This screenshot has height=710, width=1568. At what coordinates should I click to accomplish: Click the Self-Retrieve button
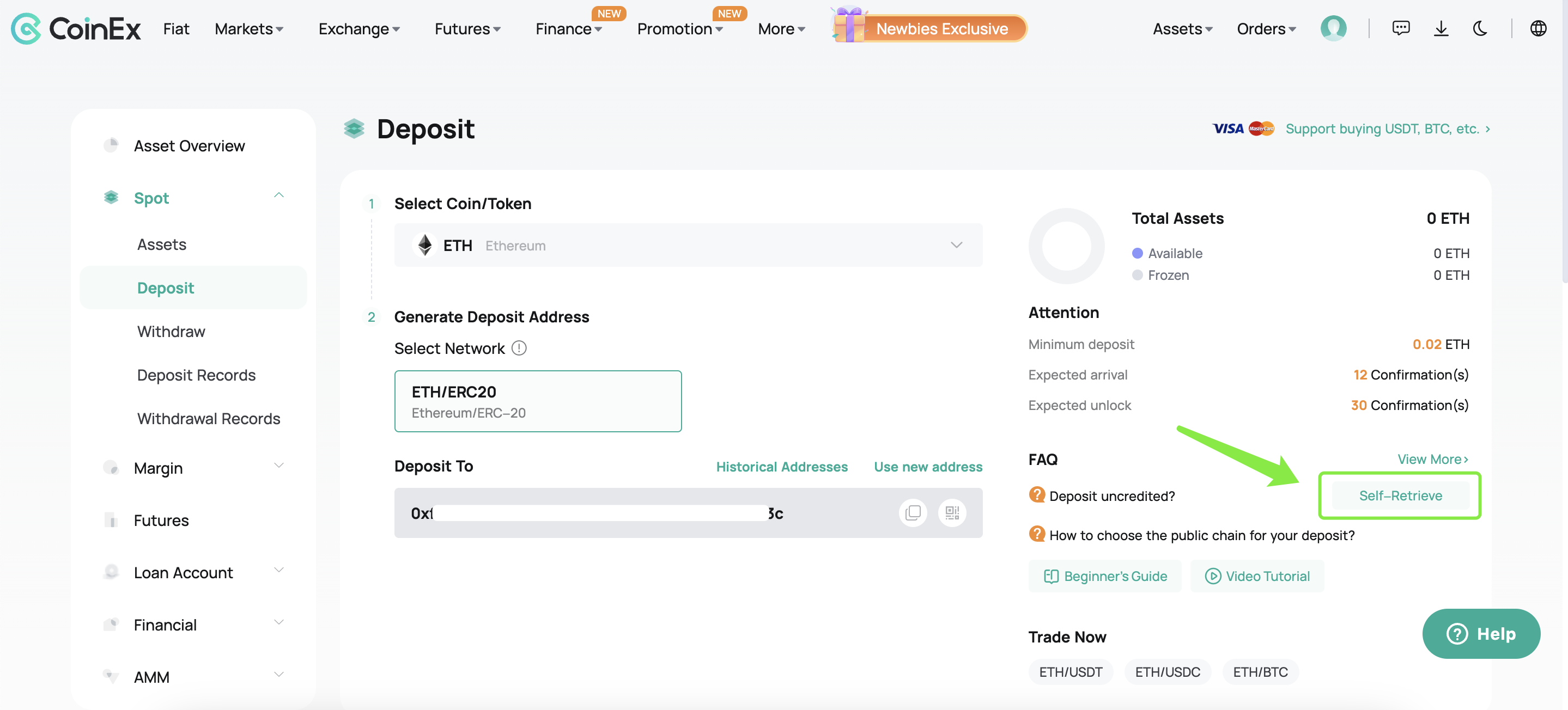click(1400, 495)
